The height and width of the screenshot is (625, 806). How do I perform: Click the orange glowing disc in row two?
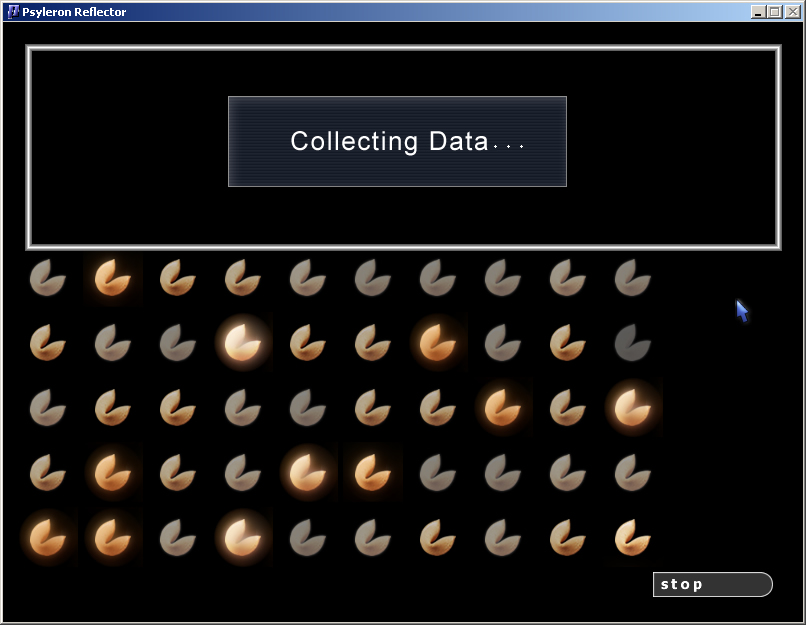[x=438, y=343]
